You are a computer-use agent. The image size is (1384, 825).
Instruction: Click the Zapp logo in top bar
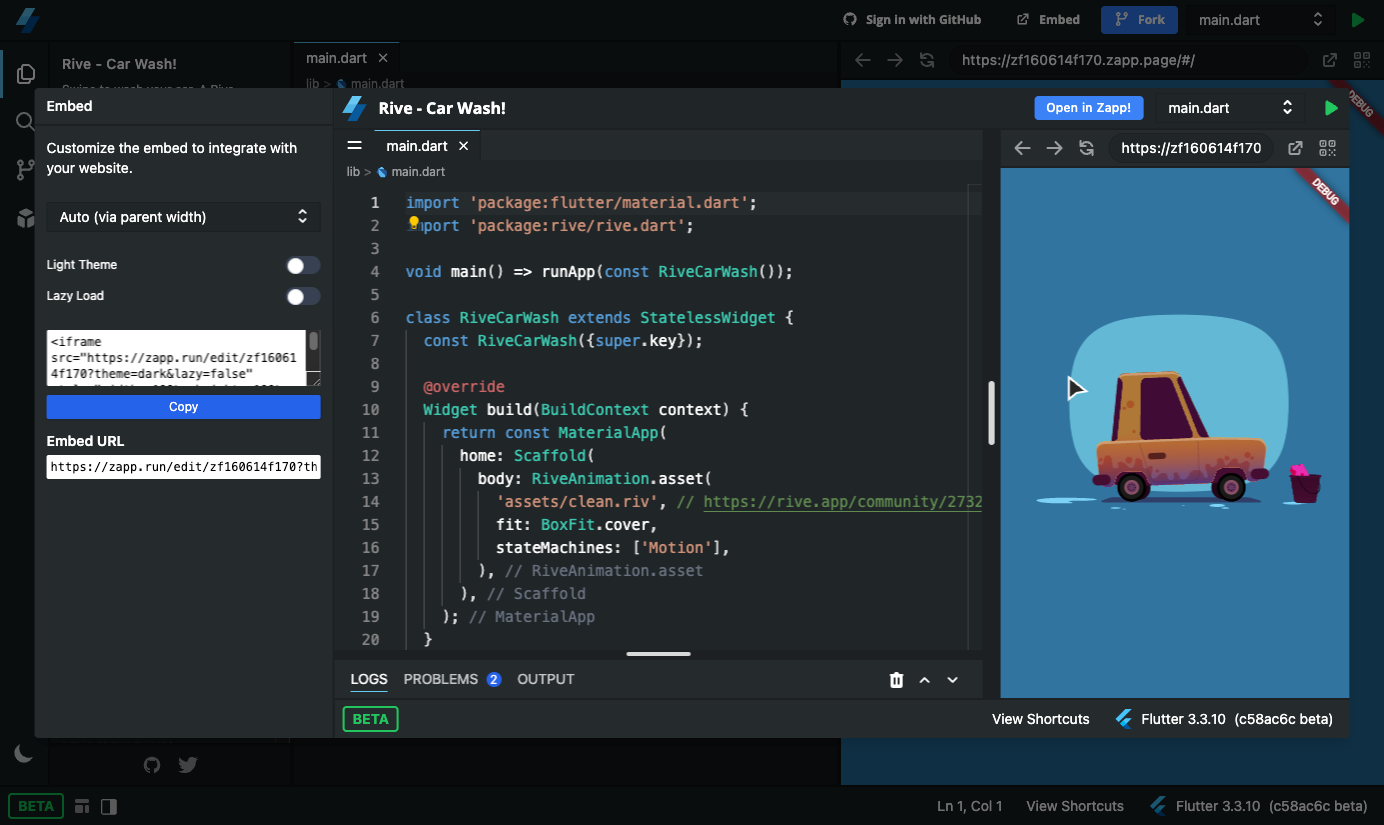(27, 19)
